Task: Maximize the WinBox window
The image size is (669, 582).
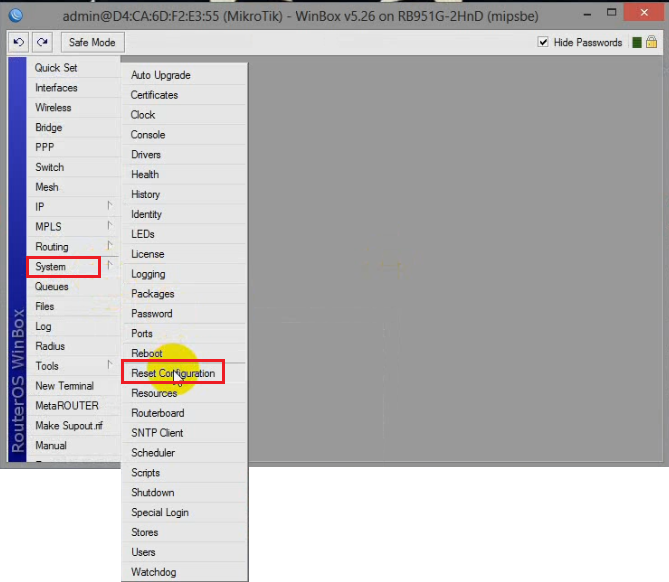Action: tap(611, 13)
